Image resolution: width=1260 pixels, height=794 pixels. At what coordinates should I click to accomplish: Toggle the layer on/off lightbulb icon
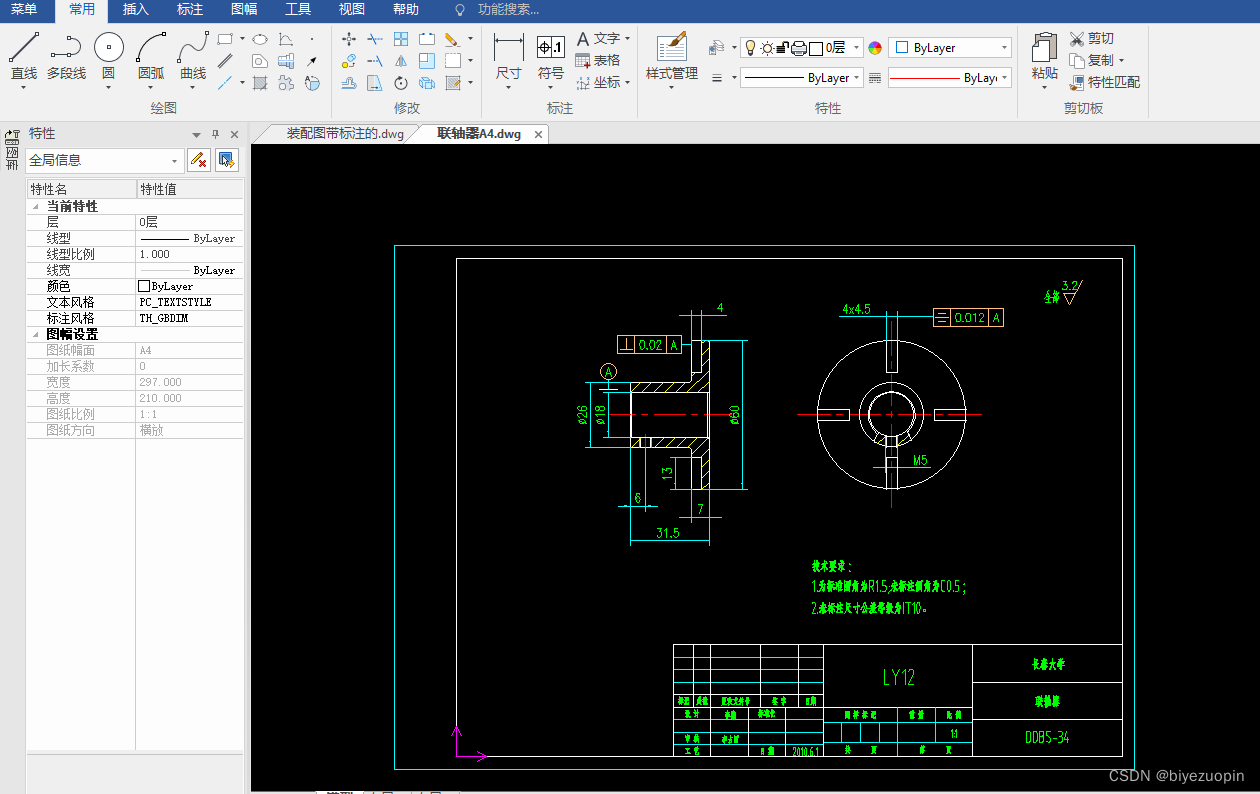pyautogui.click(x=751, y=47)
